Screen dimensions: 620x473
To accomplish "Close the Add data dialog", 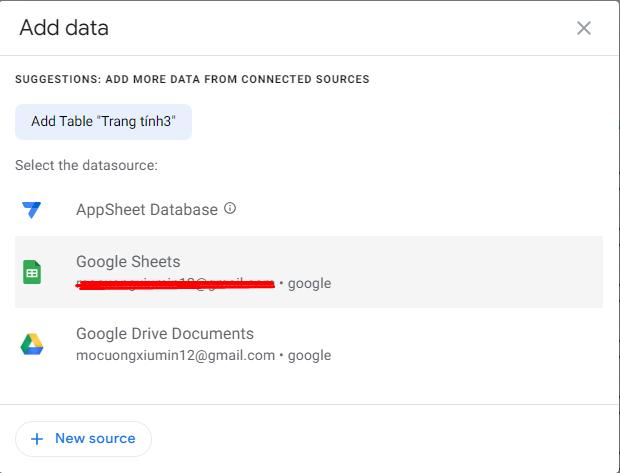I will (x=584, y=28).
